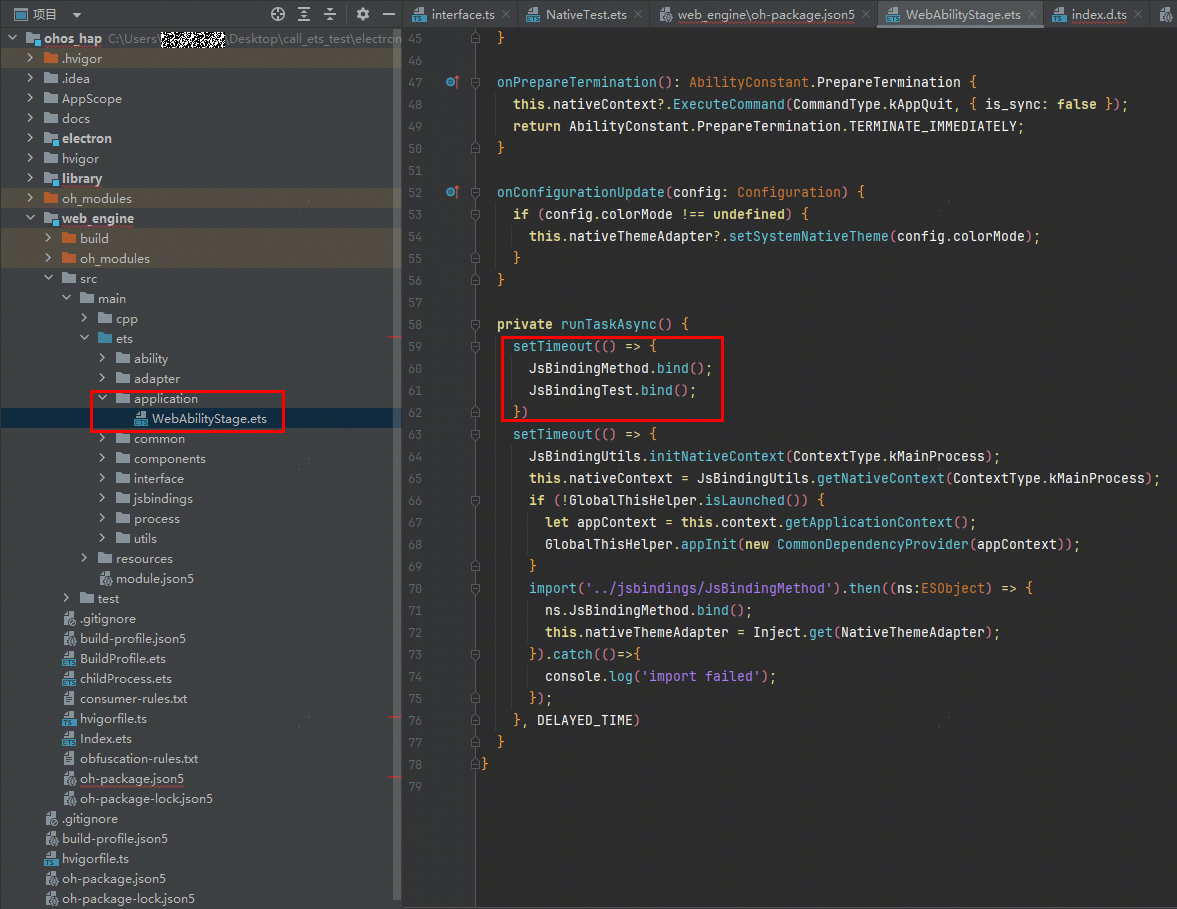Fold the first setTimeout block at line 59
This screenshot has width=1177, height=909.
(x=475, y=346)
